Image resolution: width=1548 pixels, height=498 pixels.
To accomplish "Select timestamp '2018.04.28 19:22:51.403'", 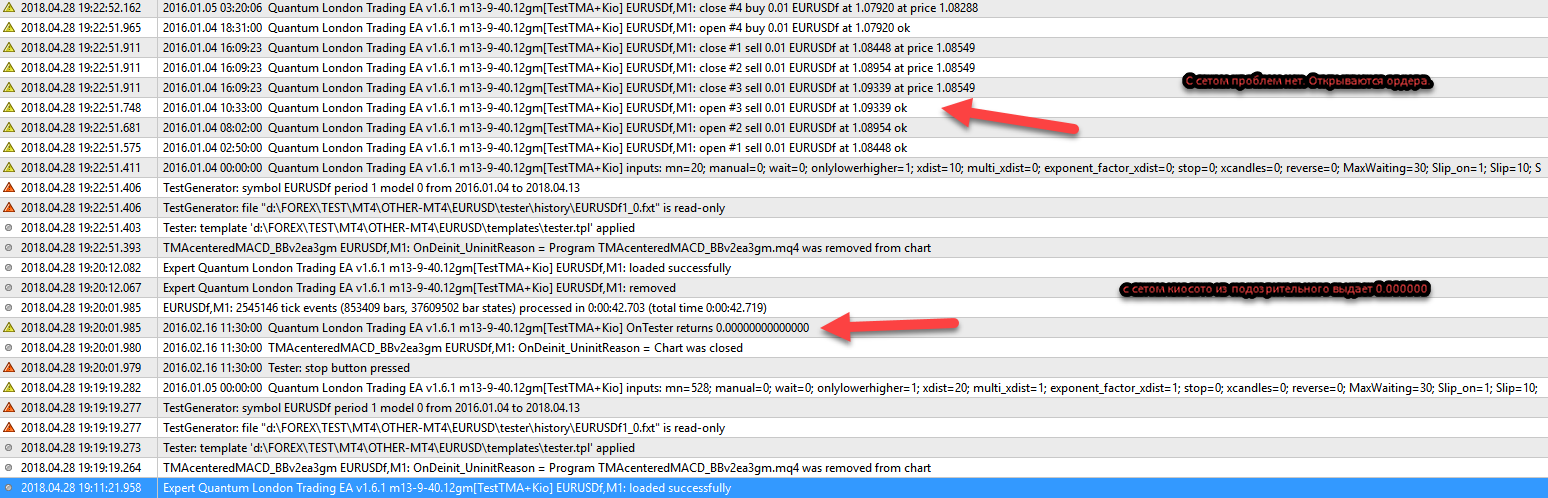I will (x=81, y=227).
